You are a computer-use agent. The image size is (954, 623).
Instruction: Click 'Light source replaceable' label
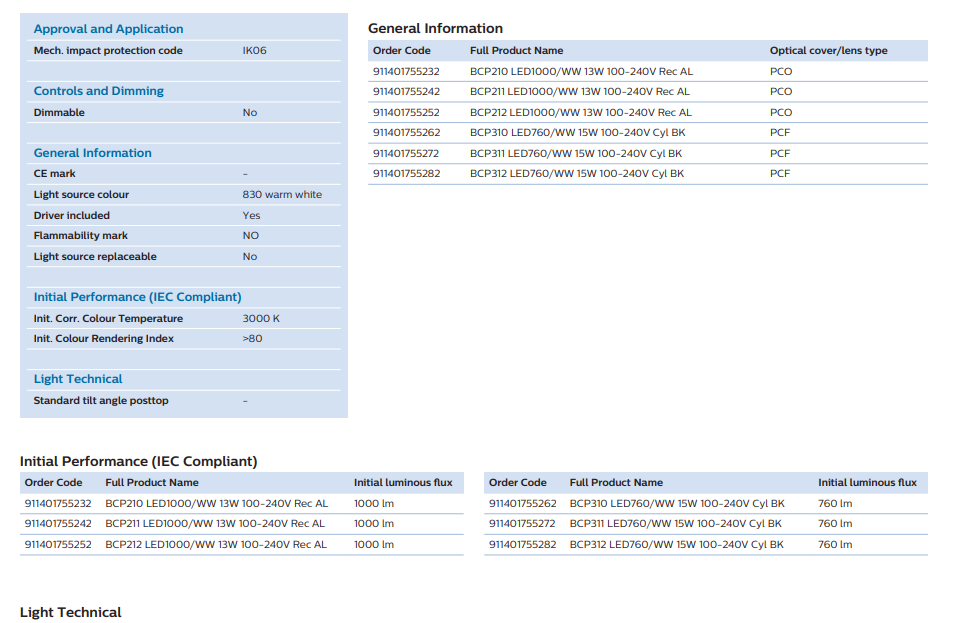coord(95,257)
